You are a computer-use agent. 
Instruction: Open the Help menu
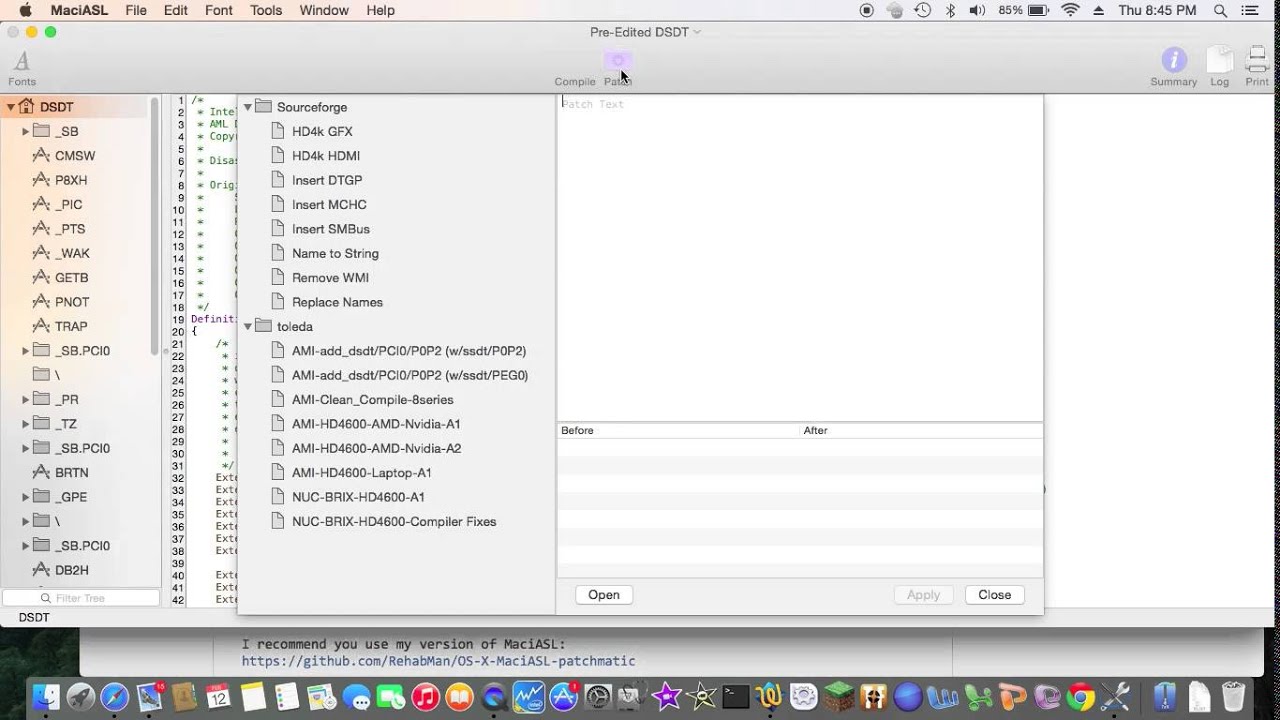(x=380, y=10)
